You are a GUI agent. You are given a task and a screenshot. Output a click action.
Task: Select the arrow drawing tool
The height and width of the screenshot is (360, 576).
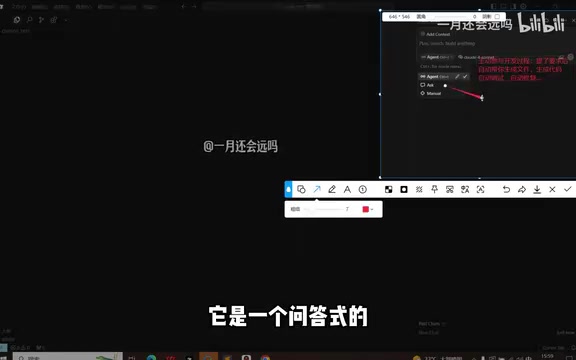317,189
